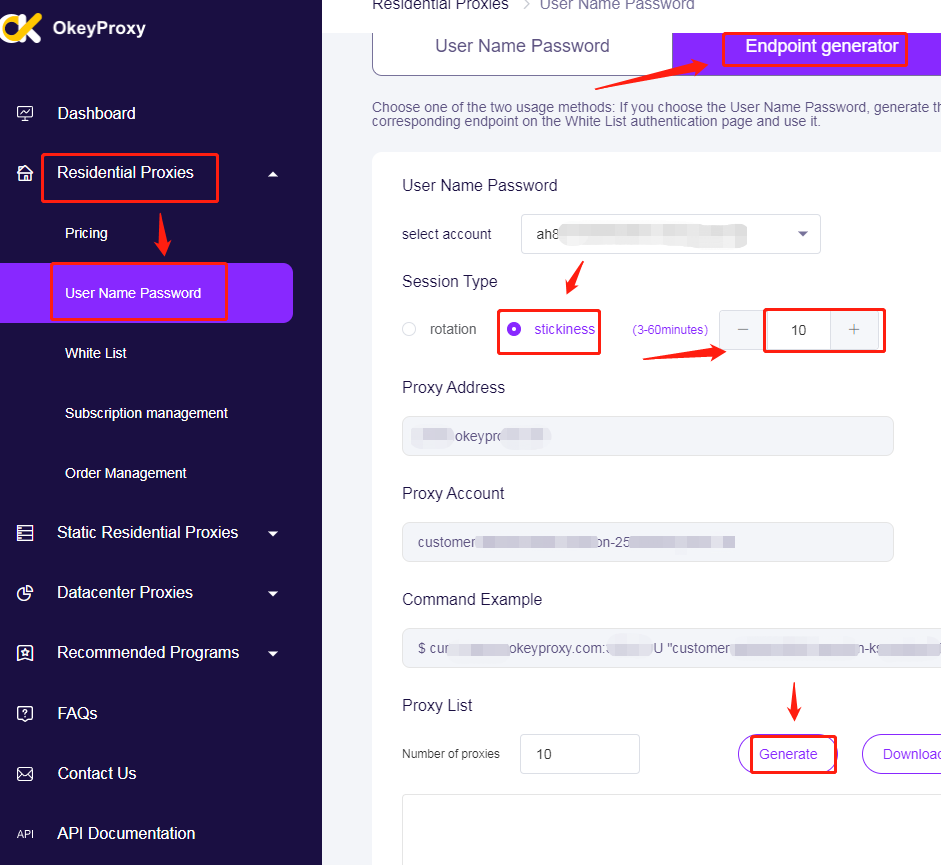Click the Static Residential Proxies server icon
941x865 pixels.
coord(26,533)
